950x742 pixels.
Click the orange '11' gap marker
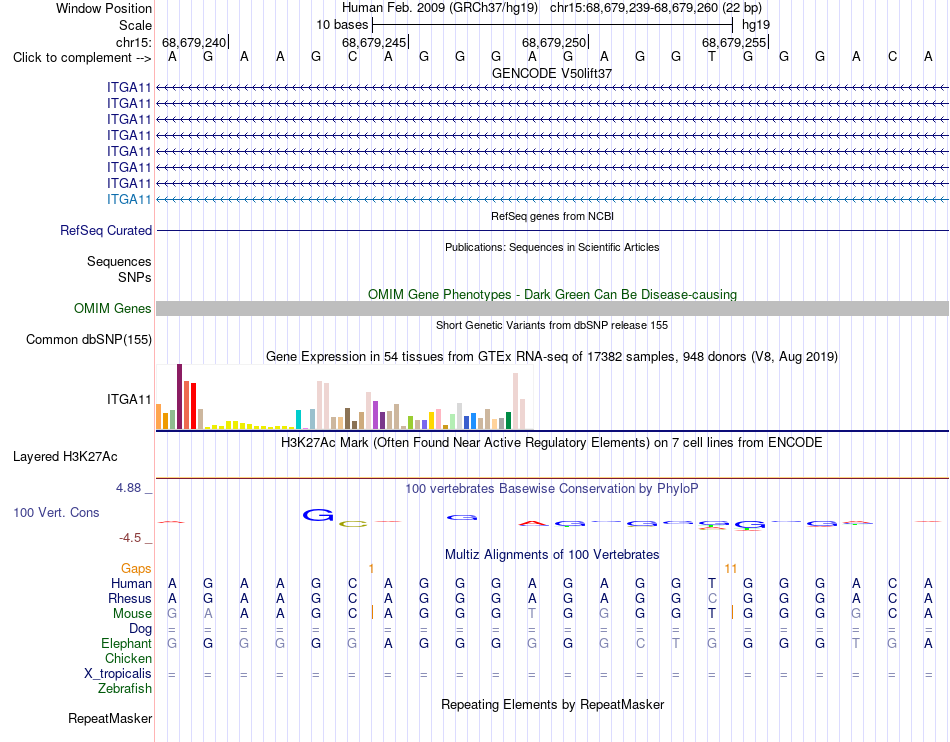tap(731, 569)
